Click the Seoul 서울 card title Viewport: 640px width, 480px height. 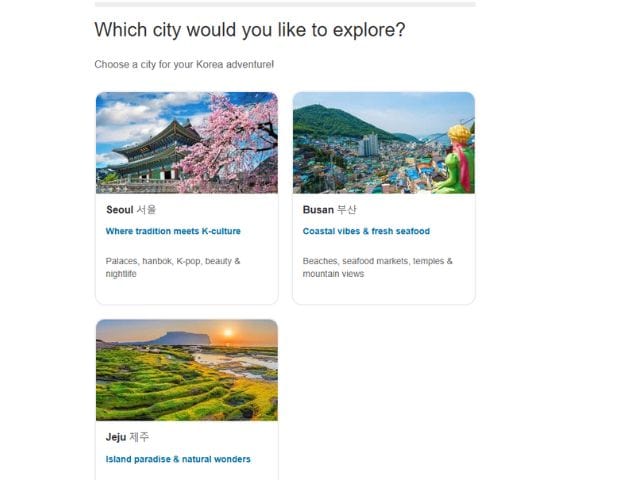(x=131, y=210)
